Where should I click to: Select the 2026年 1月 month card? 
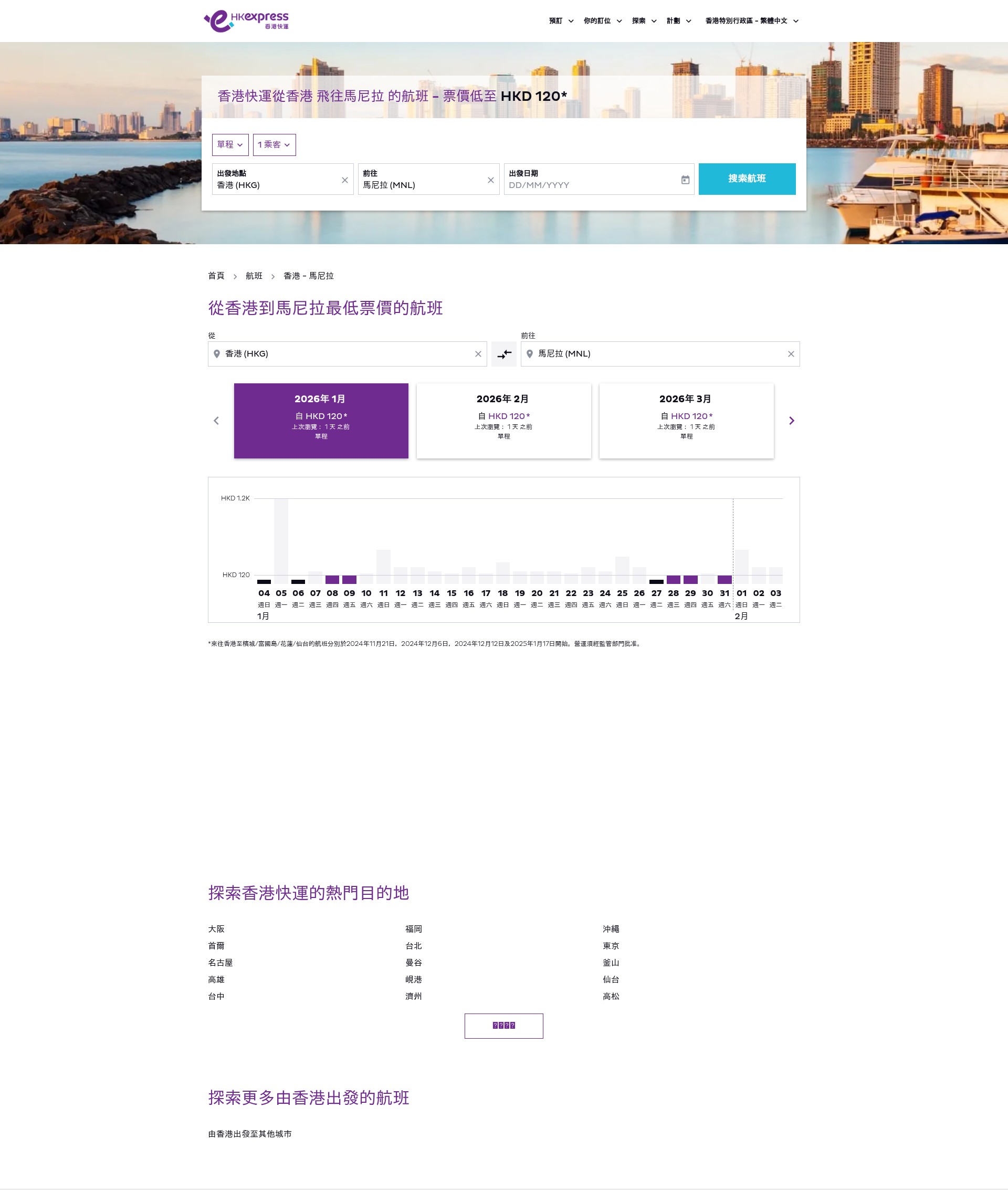pos(321,421)
